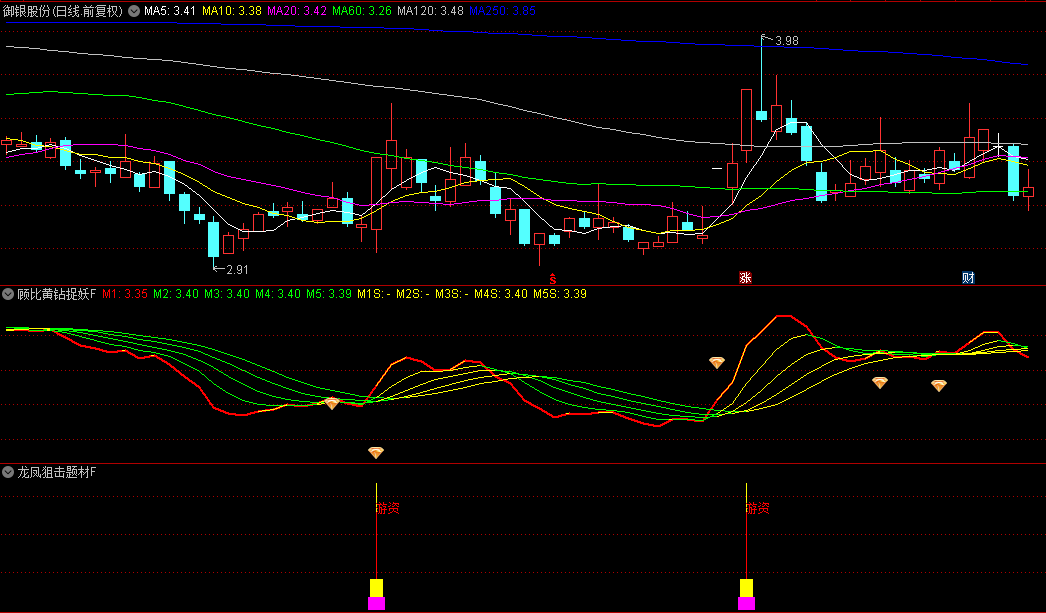The width and height of the screenshot is (1046, 613).
Task: Expand the main chart indicator dropdown beside 御银股份
Action: click(x=135, y=11)
